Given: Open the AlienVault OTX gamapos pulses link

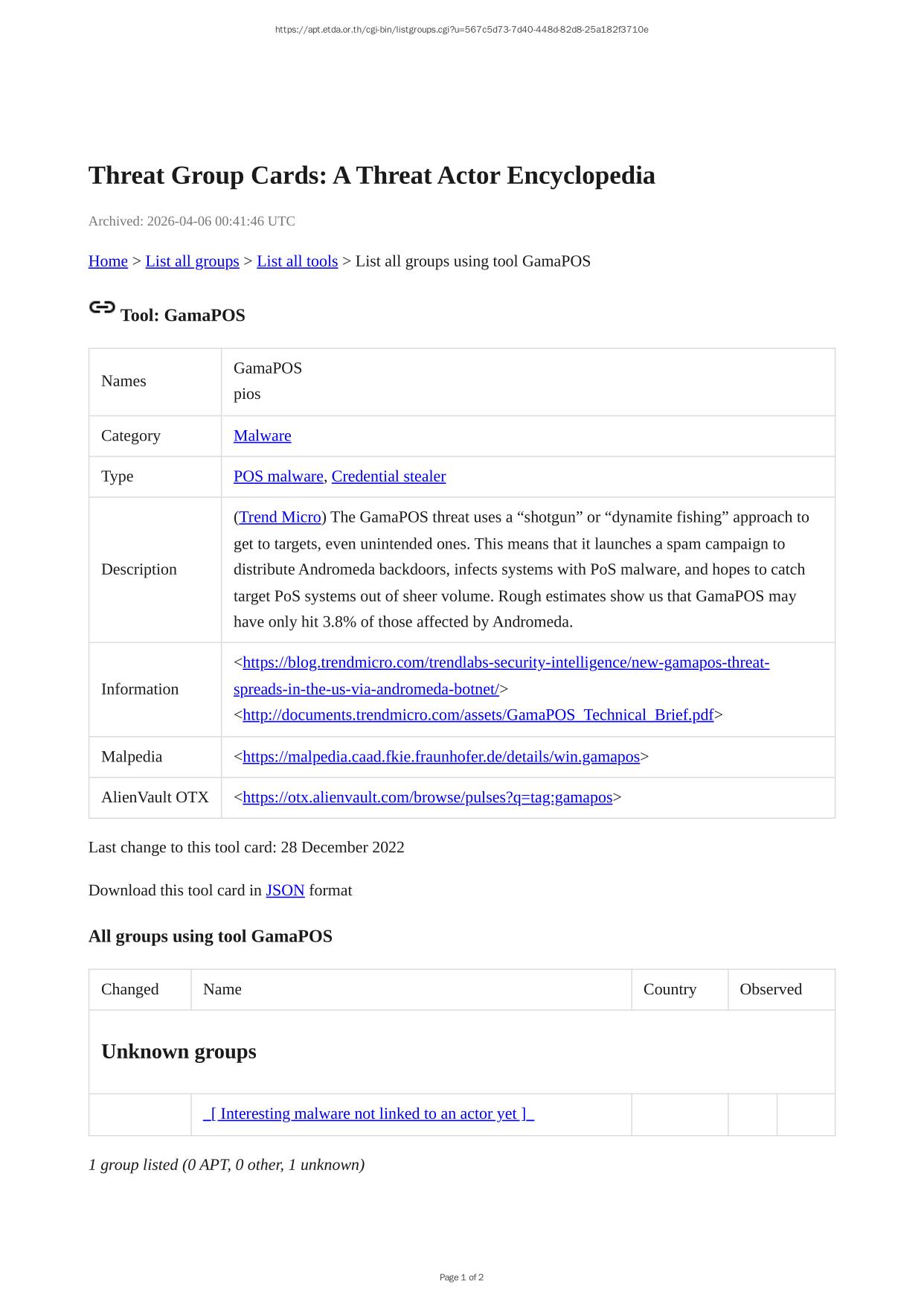Looking at the screenshot, I should point(427,798).
